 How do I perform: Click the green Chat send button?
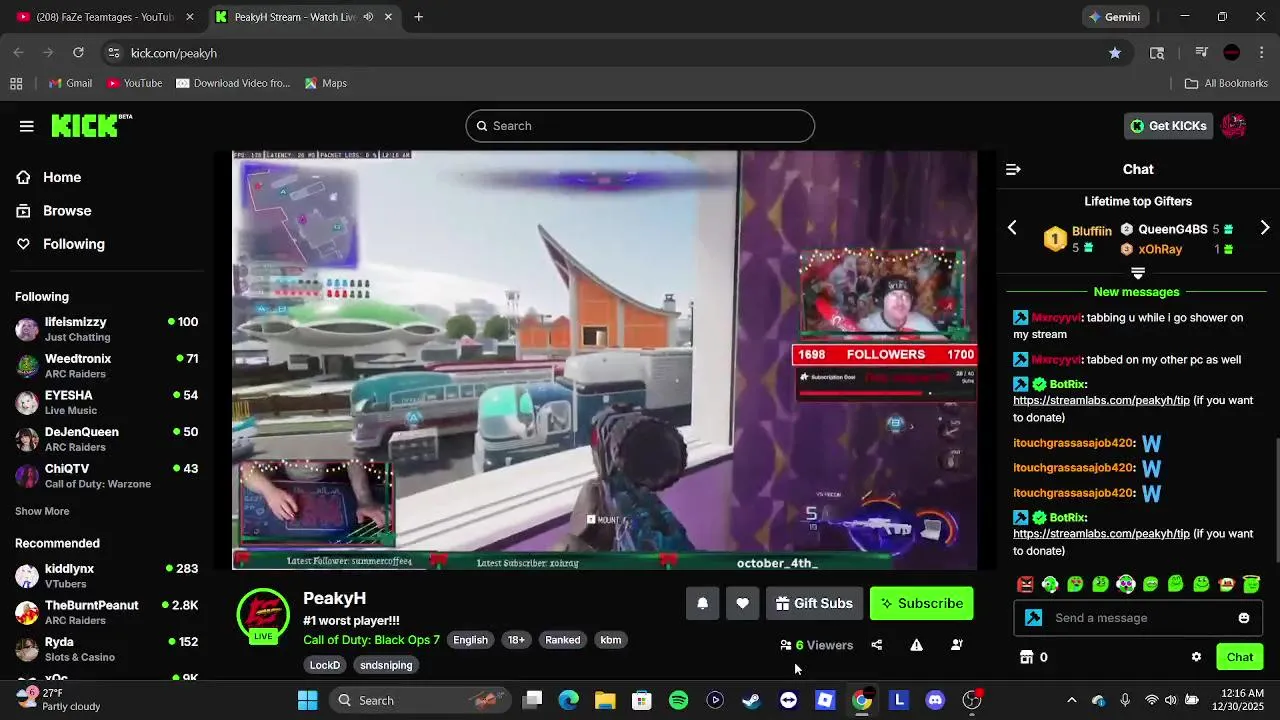[x=1240, y=657]
